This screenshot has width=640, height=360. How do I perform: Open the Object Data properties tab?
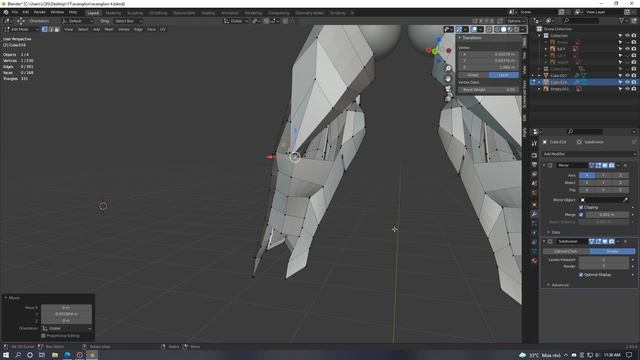coord(534,251)
